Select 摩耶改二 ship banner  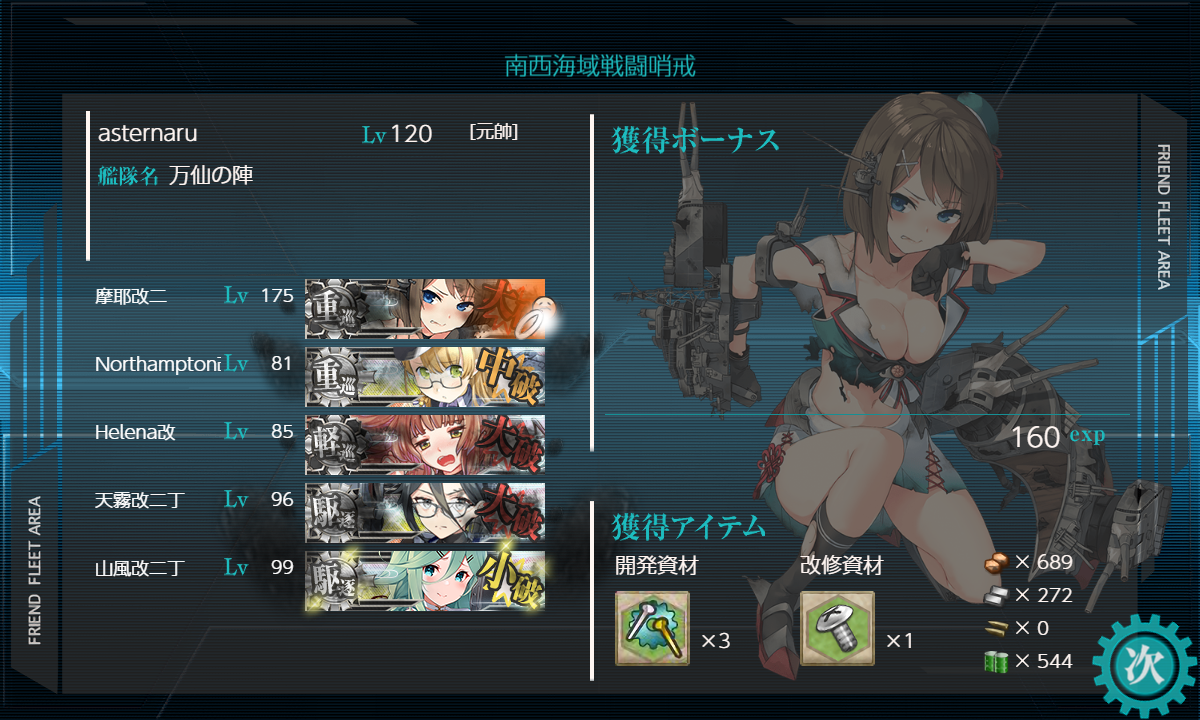click(x=425, y=309)
